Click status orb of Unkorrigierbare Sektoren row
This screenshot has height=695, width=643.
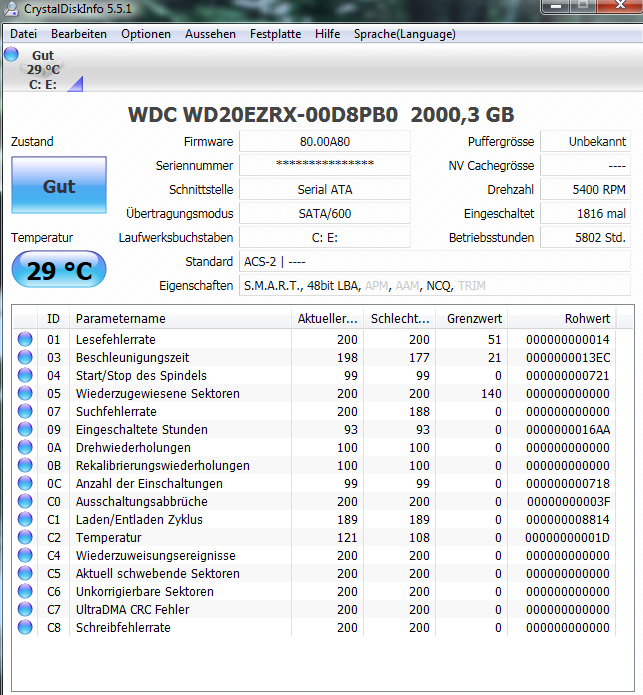point(25,591)
